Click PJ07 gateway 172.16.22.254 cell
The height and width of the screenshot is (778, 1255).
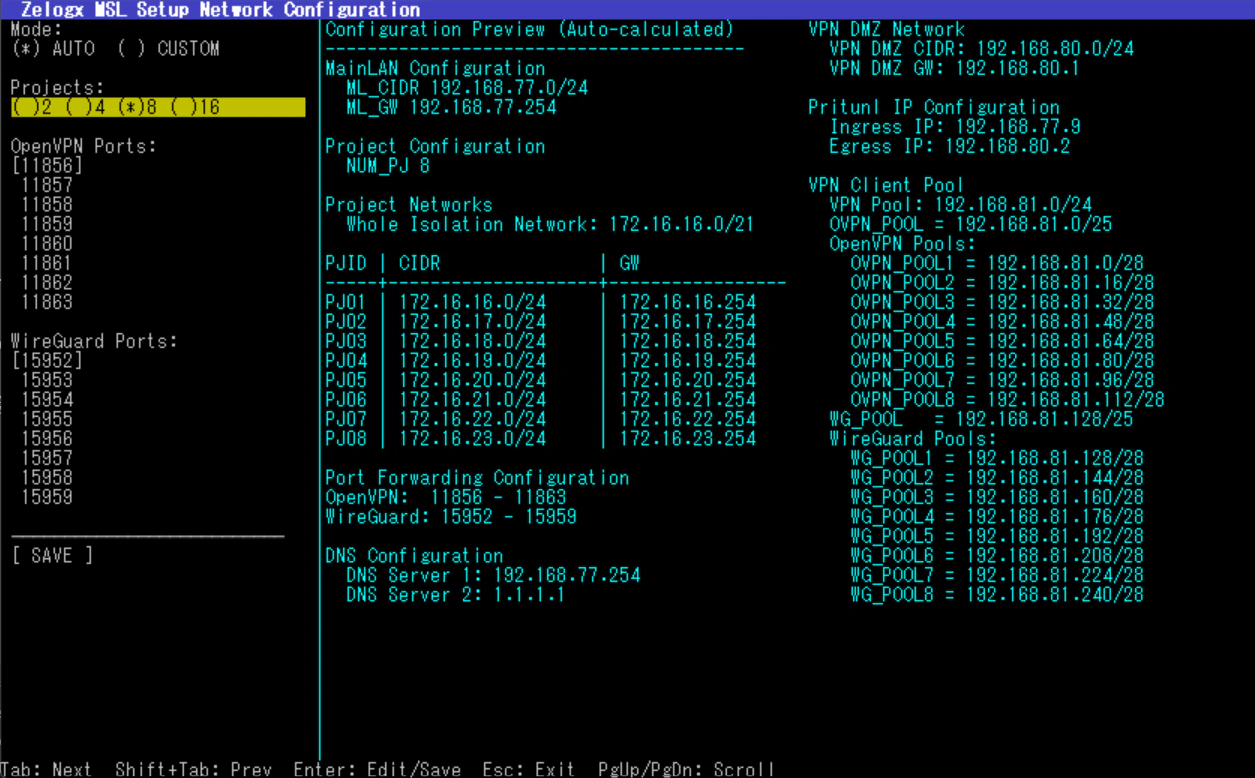[688, 419]
